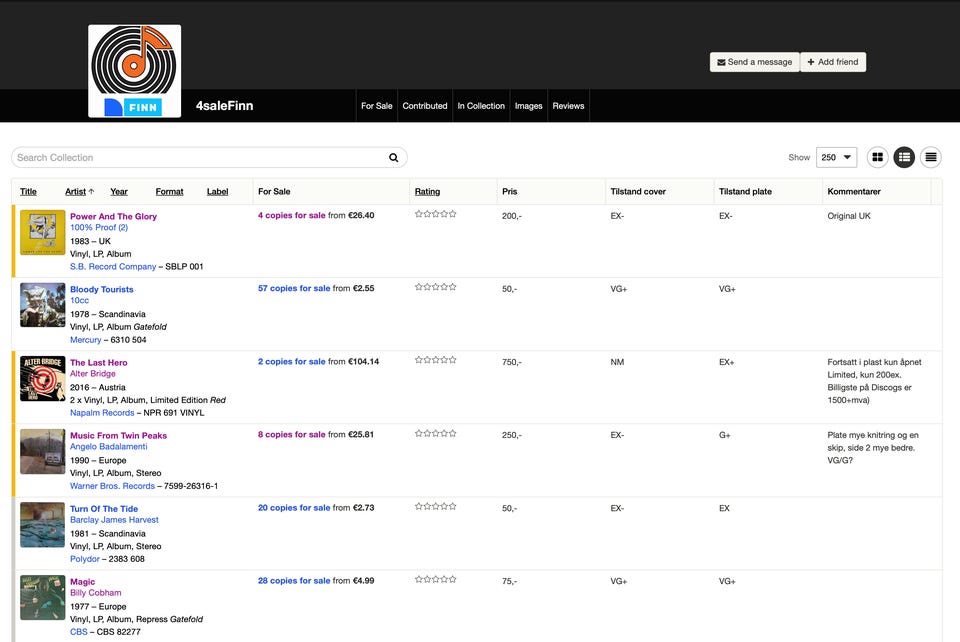
Task: Open the Show 250 items dropdown
Action: point(836,157)
